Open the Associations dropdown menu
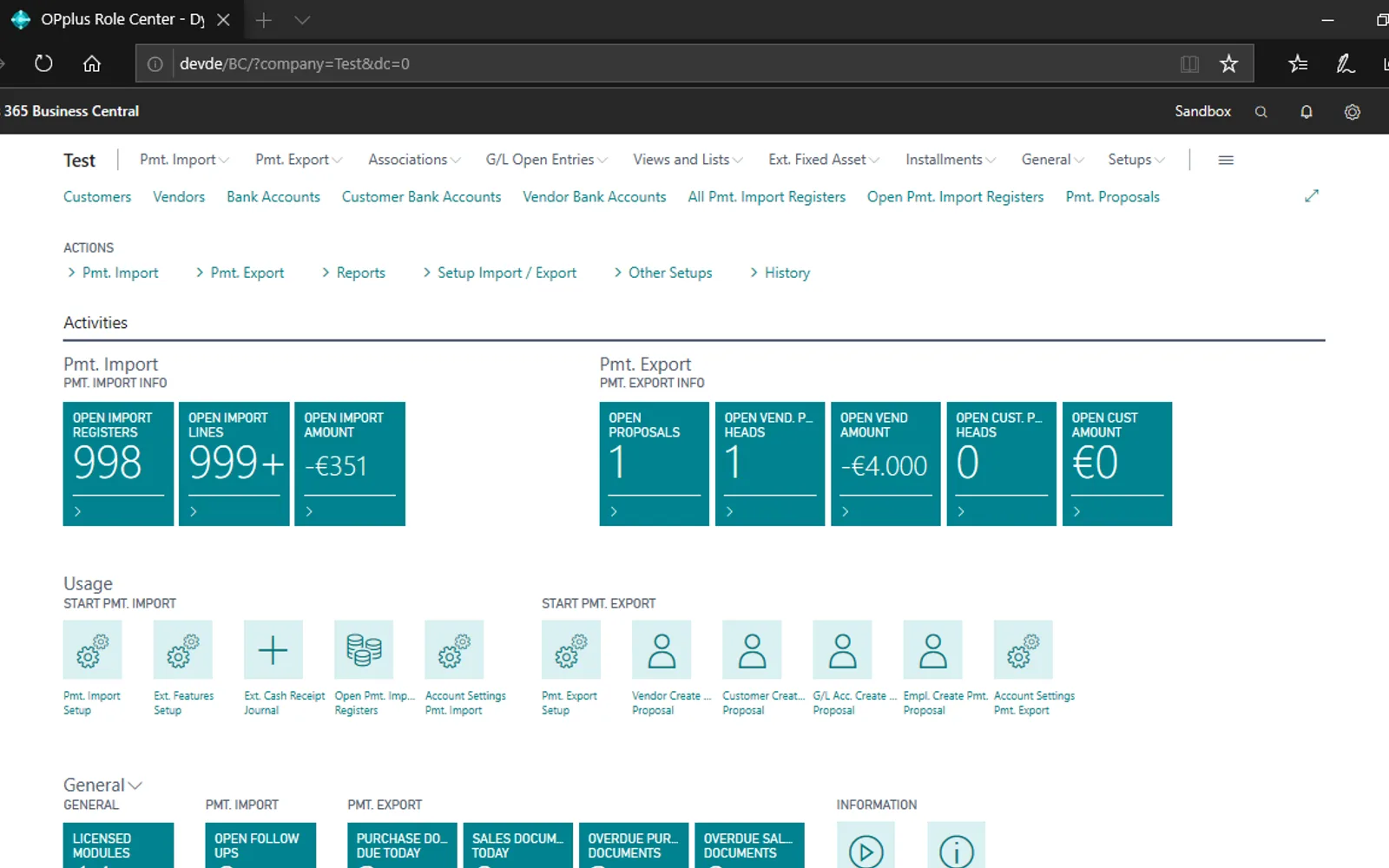1389x868 pixels. (x=414, y=160)
